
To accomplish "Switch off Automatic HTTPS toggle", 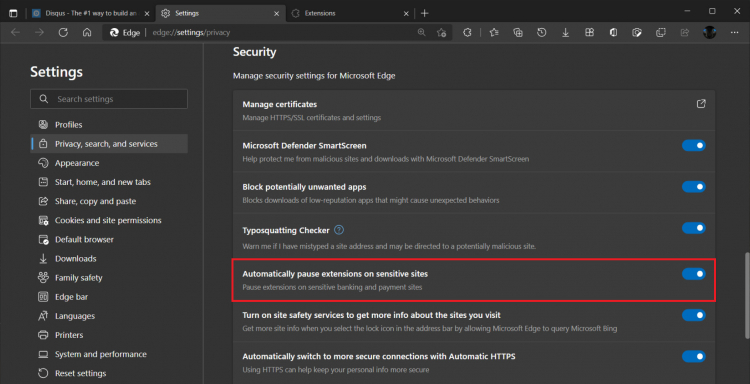I will pos(694,356).
